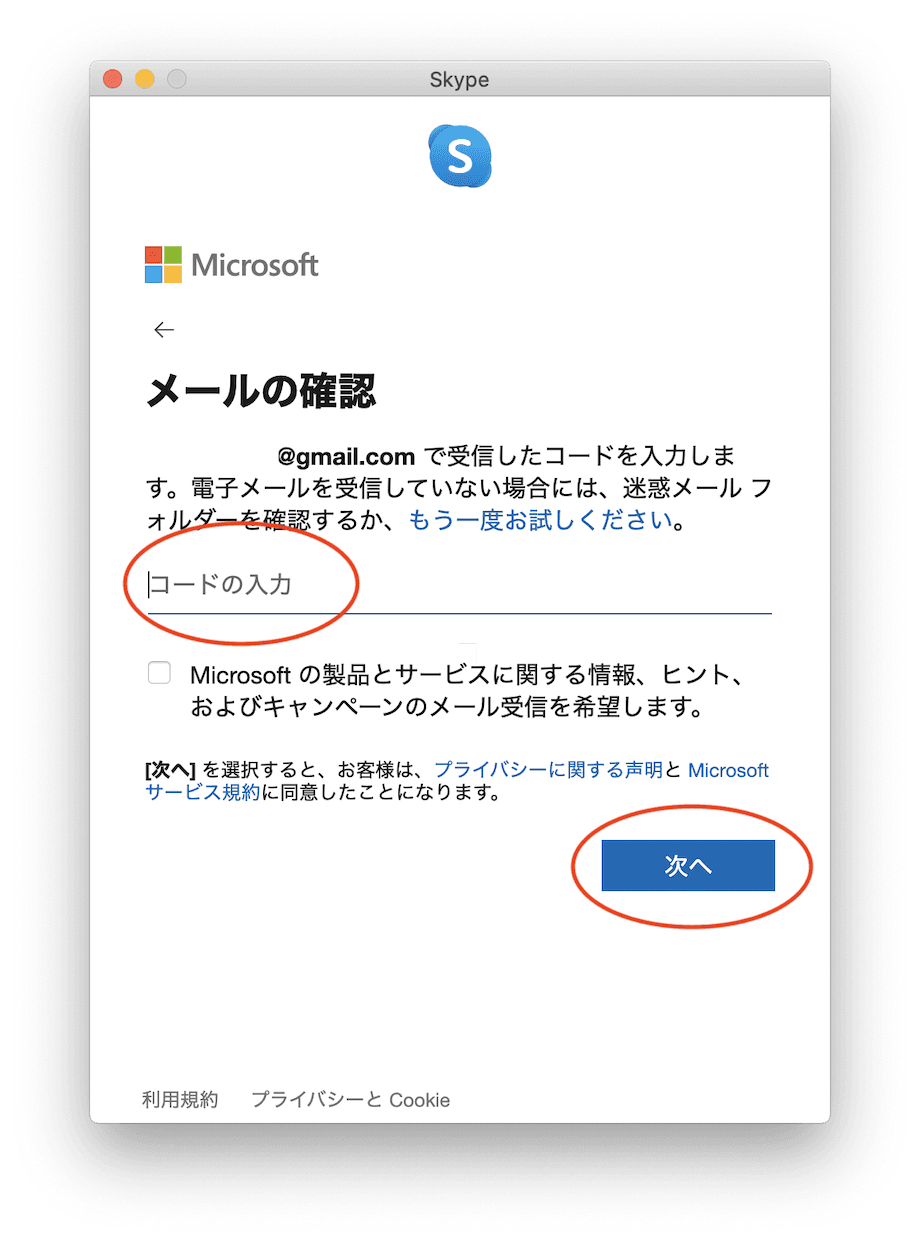This screenshot has height=1242, width=920.
Task: Open the Microsoft サービス規約 link
Action: click(x=457, y=781)
